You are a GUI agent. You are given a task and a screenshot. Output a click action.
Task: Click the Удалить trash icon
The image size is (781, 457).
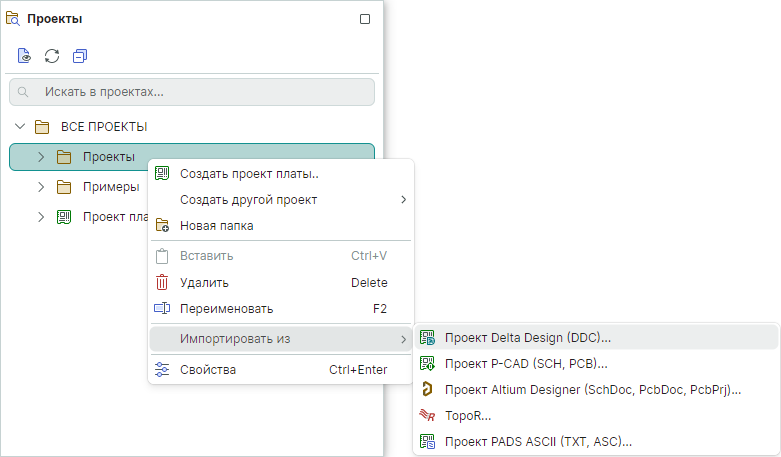pyautogui.click(x=162, y=283)
